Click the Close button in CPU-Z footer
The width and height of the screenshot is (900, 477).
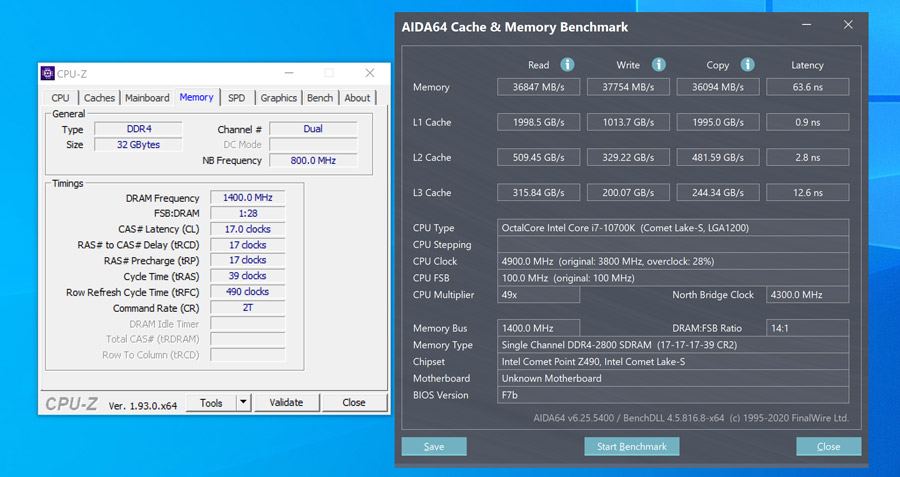coord(354,402)
